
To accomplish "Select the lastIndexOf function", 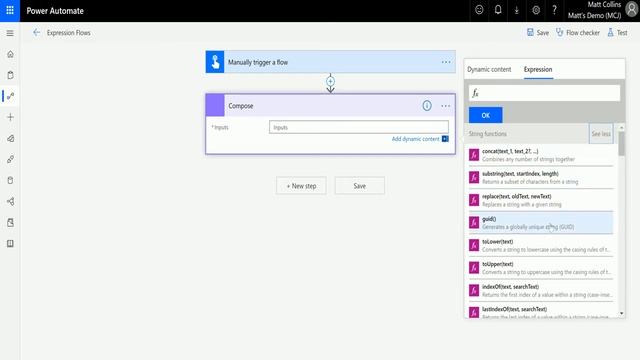I will click(x=541, y=312).
